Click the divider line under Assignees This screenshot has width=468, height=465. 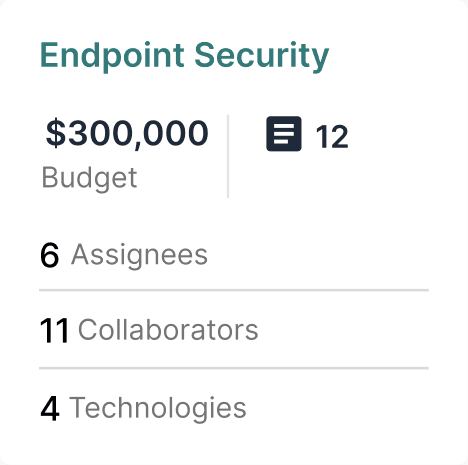click(x=234, y=290)
